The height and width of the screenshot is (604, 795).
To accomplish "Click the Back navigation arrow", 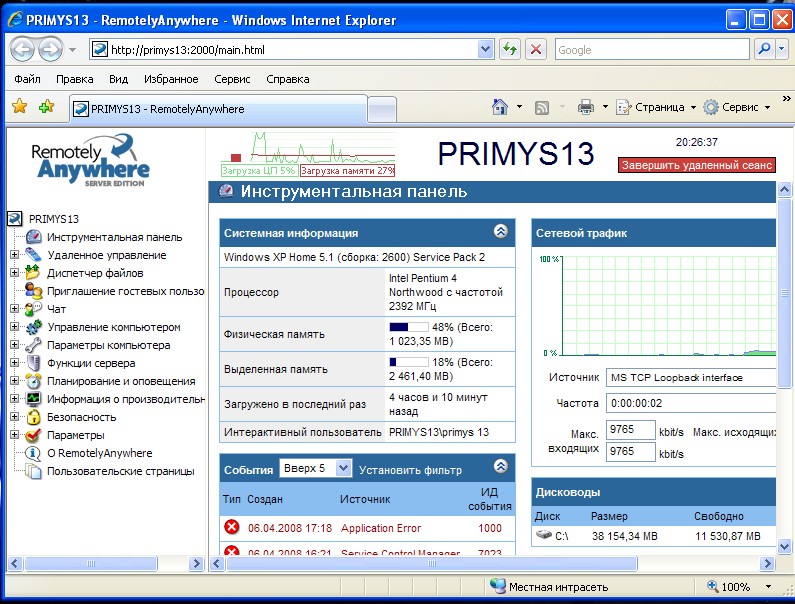I will point(22,50).
